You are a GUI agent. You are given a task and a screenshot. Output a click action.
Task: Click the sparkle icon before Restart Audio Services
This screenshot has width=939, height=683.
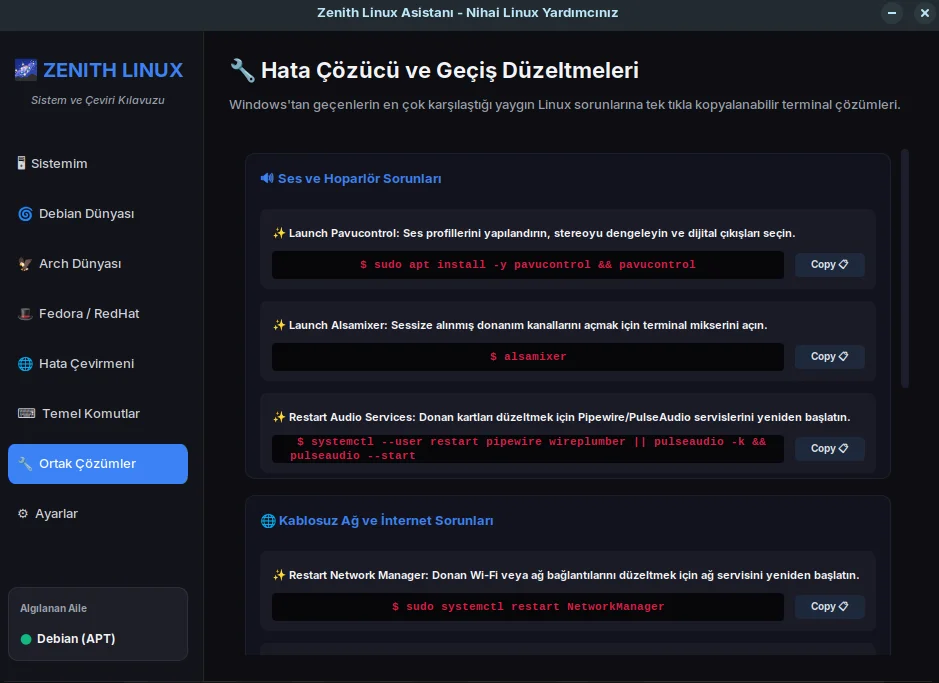coord(279,417)
